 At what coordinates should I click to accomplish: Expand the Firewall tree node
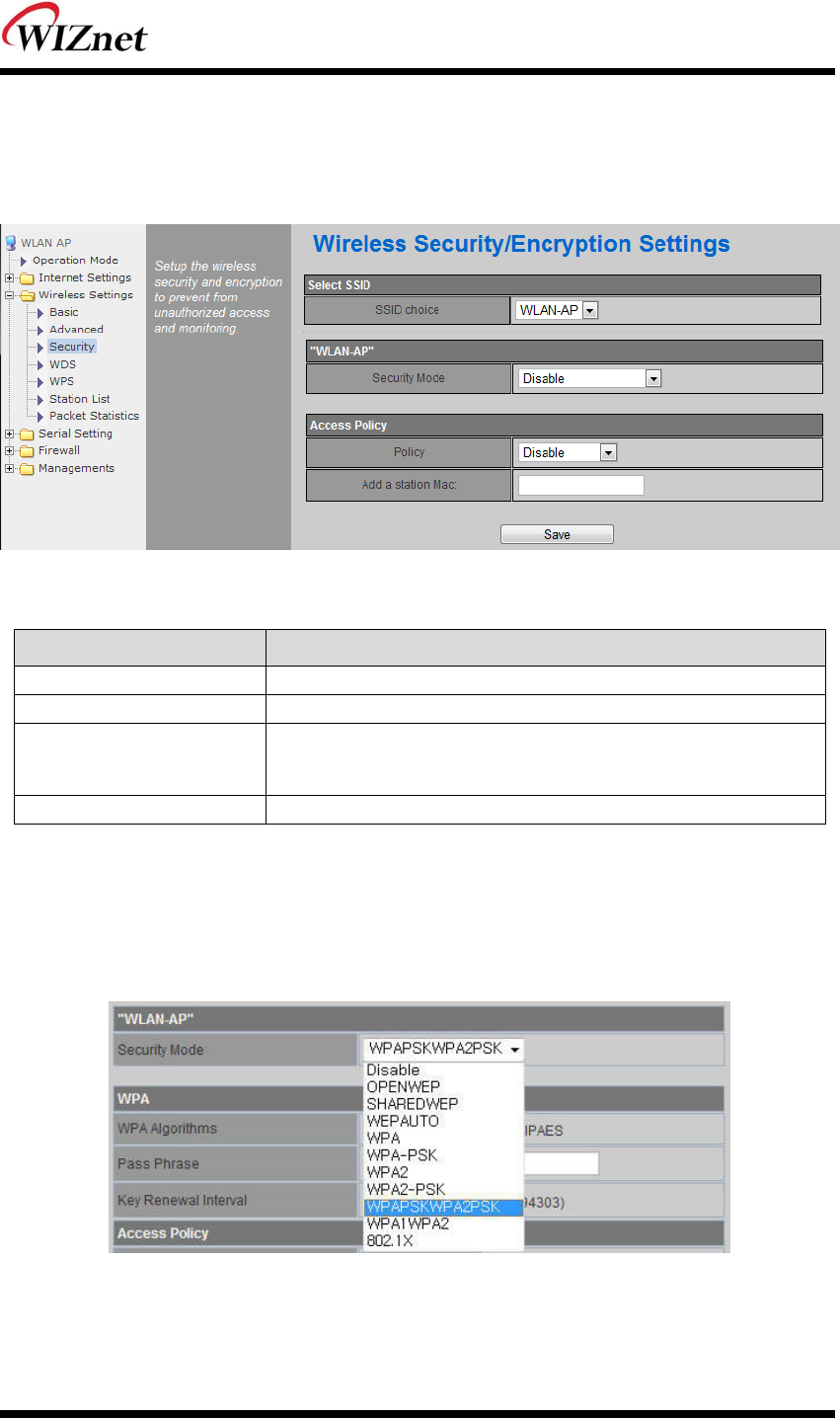point(10,451)
